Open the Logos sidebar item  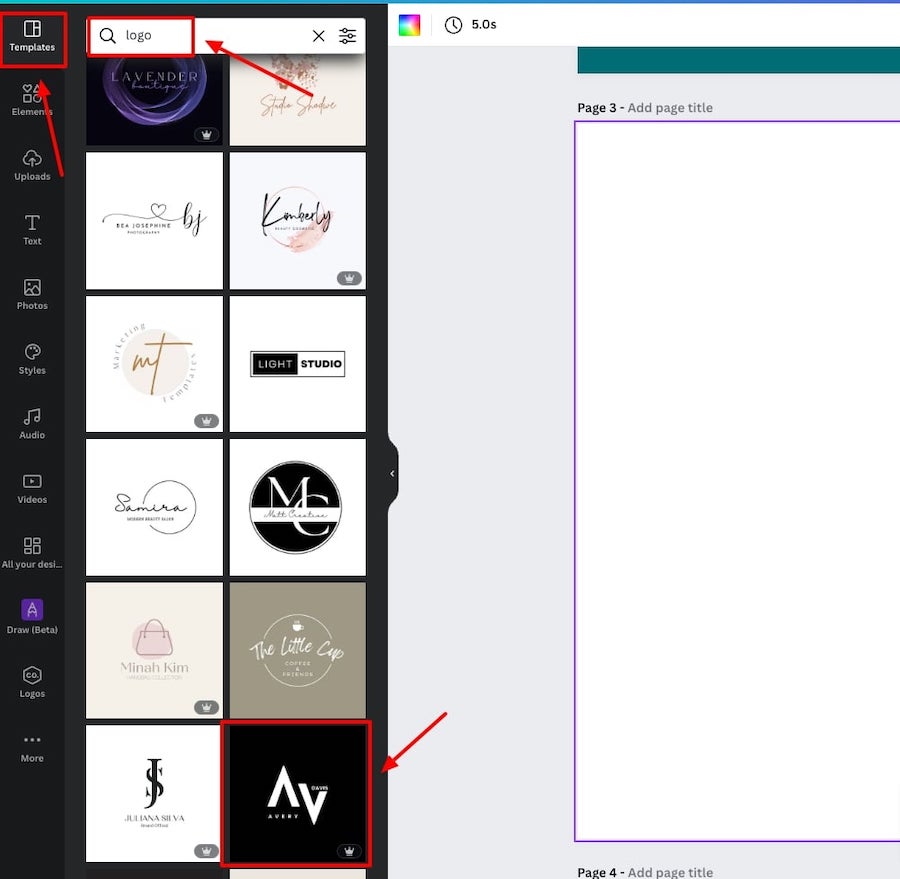(x=32, y=680)
